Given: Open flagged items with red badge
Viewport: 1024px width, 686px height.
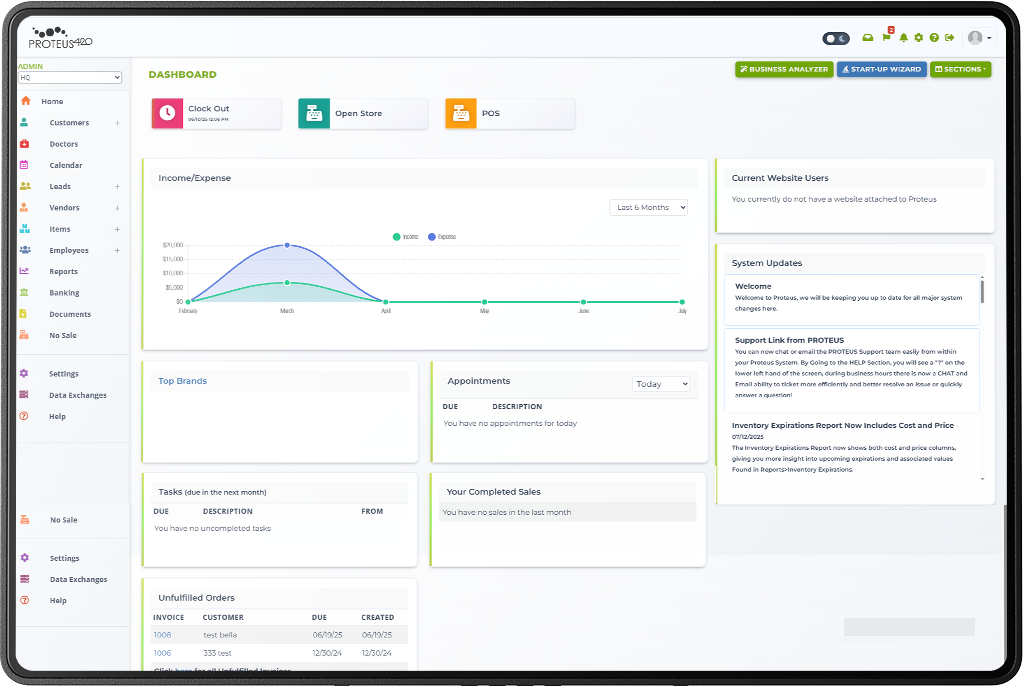Looking at the screenshot, I should click(886, 38).
